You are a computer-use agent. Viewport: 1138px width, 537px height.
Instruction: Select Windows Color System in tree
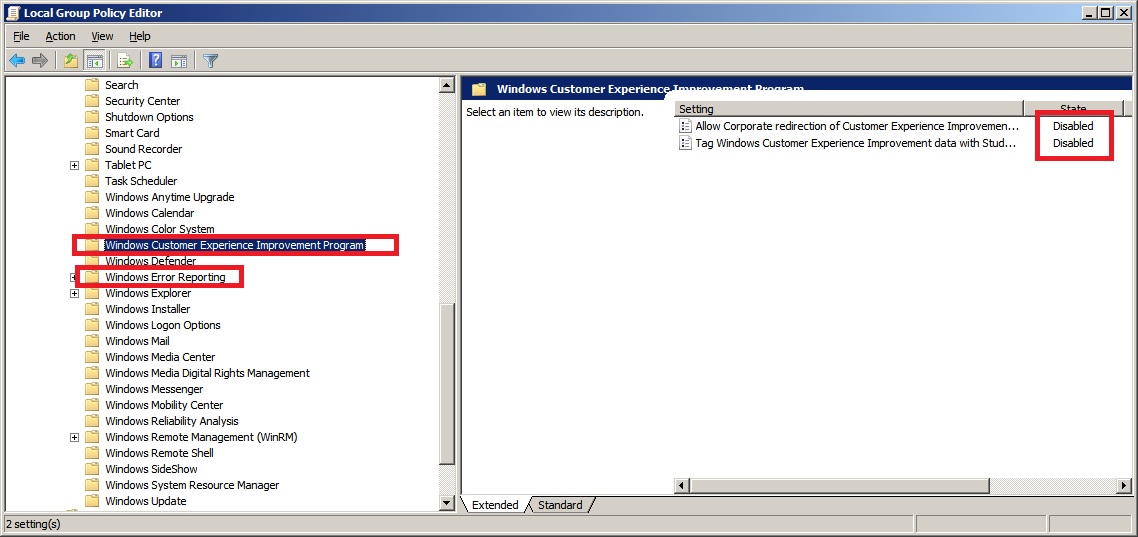(x=160, y=229)
